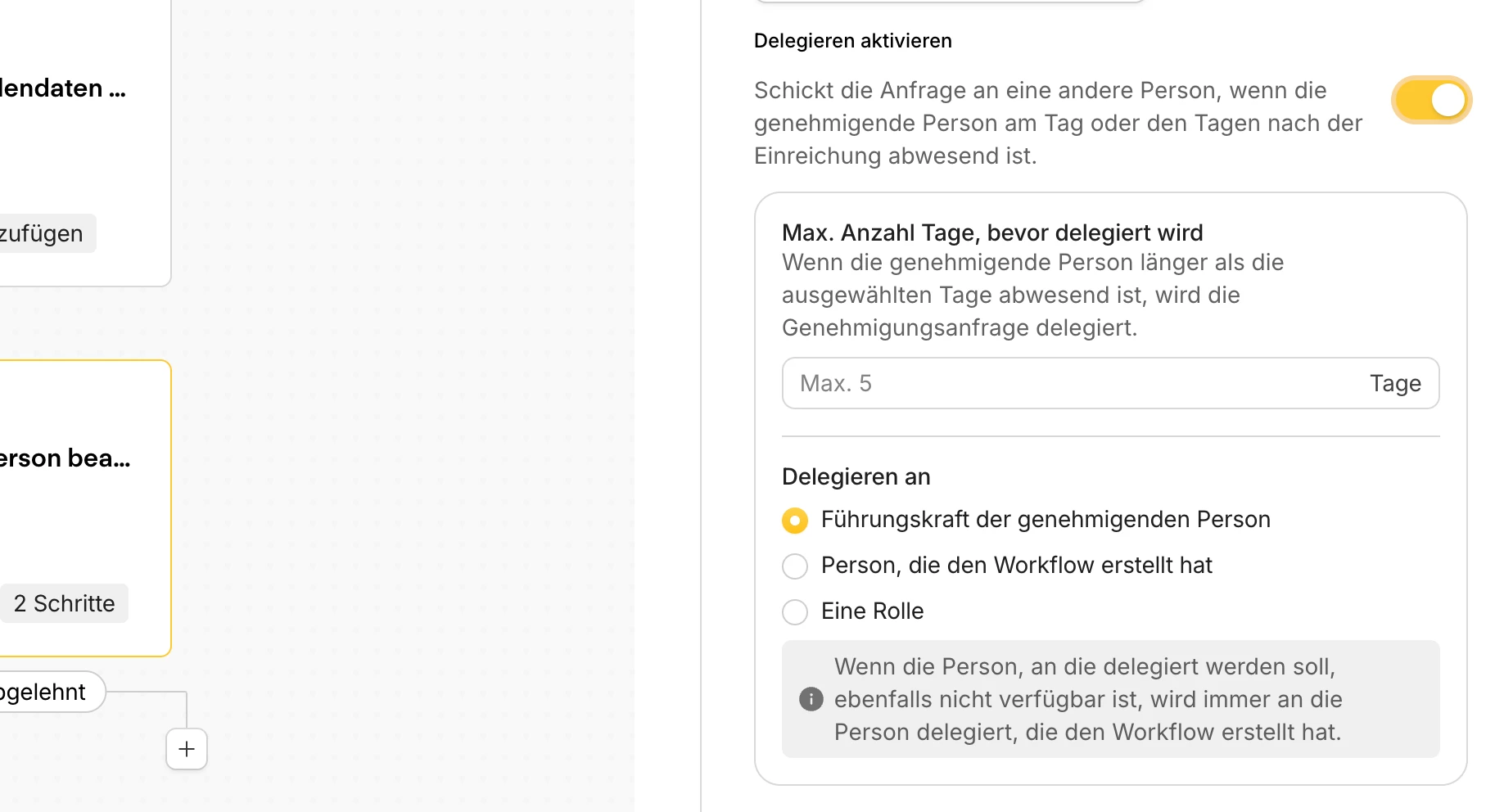The width and height of the screenshot is (1495, 812).
Task: Toggle the Delegieren aktivieren switch off
Action: click(x=1431, y=100)
